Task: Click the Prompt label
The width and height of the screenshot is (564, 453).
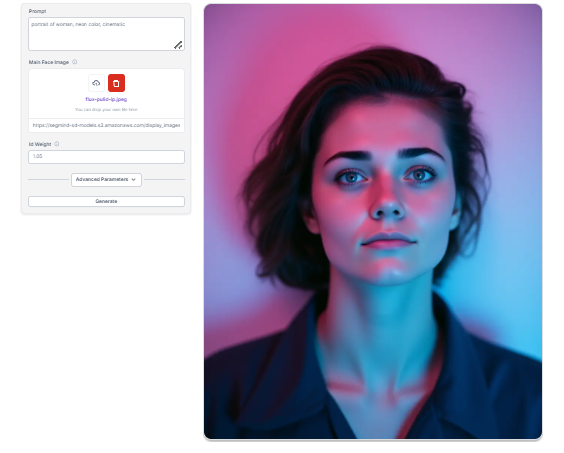Action: click(37, 11)
